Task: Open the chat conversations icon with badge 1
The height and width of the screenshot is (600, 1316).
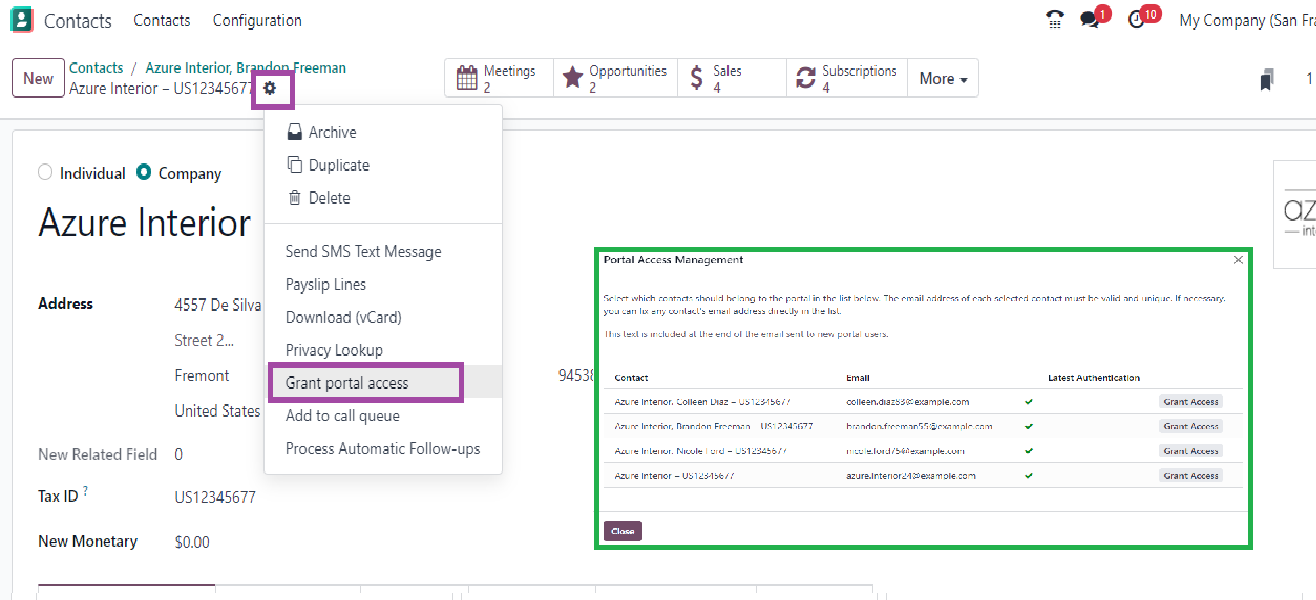Action: point(1090,20)
